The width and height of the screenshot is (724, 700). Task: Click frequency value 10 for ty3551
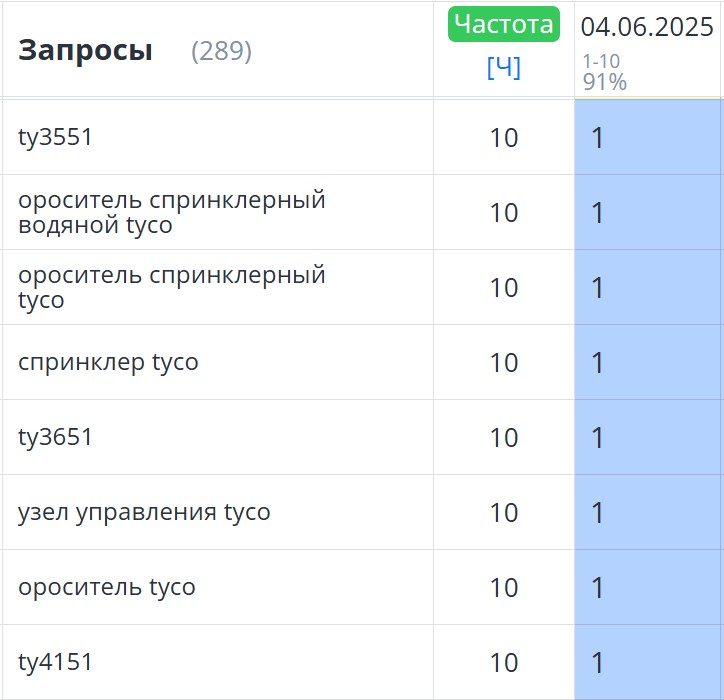(x=504, y=138)
